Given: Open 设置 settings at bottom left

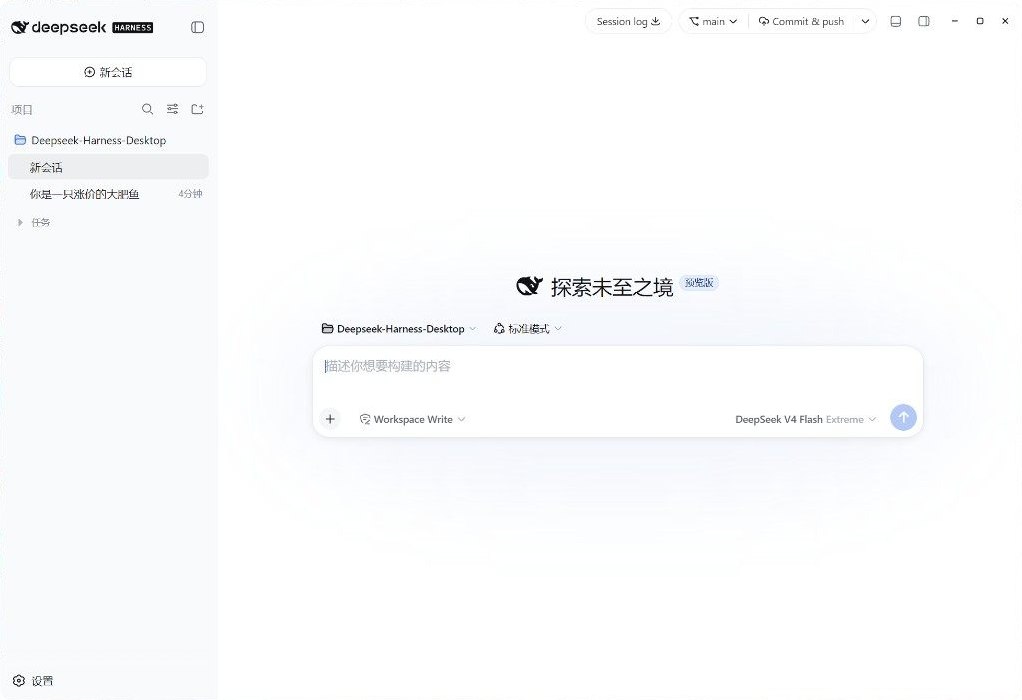Looking at the screenshot, I should [x=33, y=680].
